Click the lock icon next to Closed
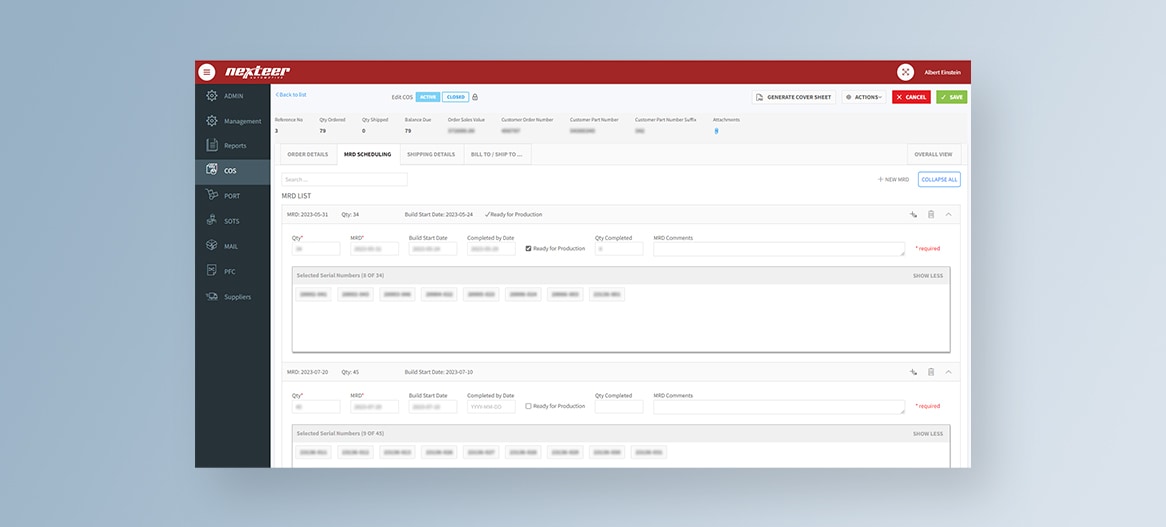 475,97
